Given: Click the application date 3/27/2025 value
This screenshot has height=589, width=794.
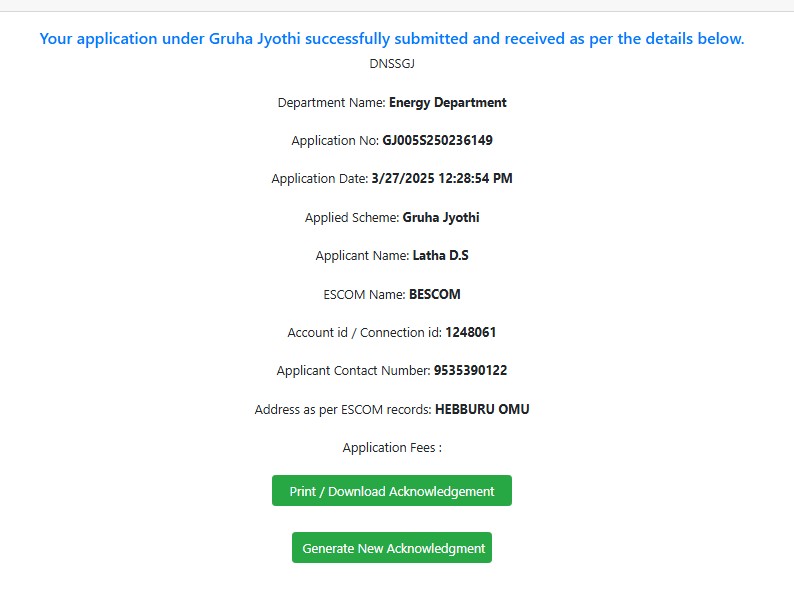Looking at the screenshot, I should [442, 178].
